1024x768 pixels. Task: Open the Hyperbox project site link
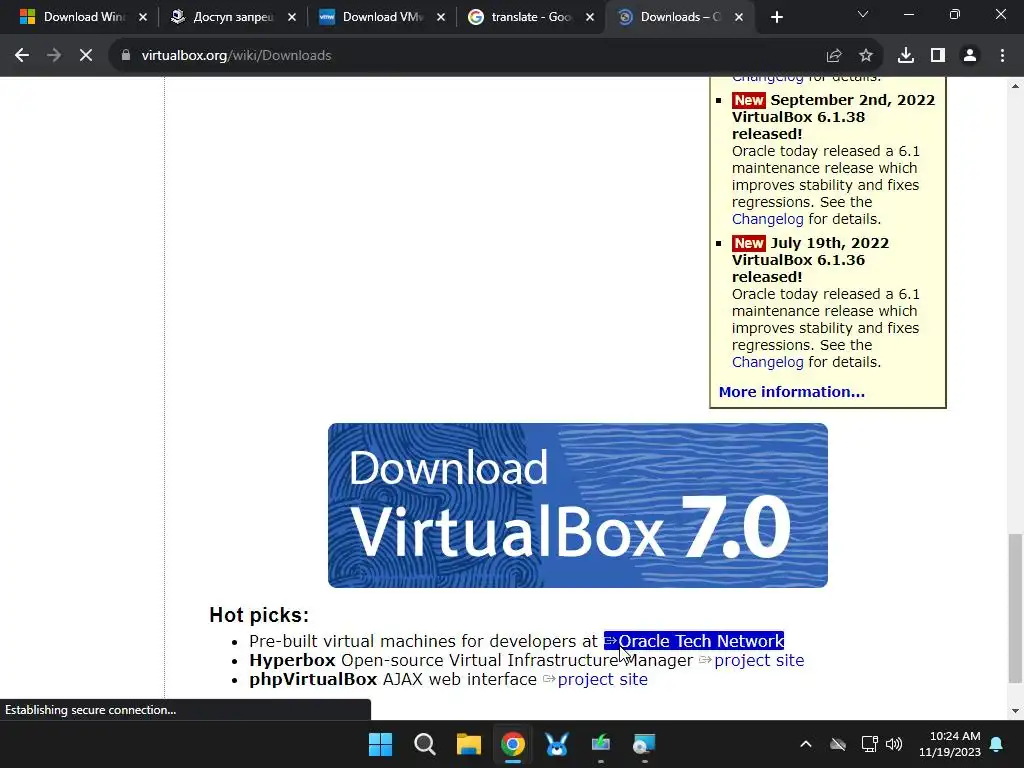point(759,660)
